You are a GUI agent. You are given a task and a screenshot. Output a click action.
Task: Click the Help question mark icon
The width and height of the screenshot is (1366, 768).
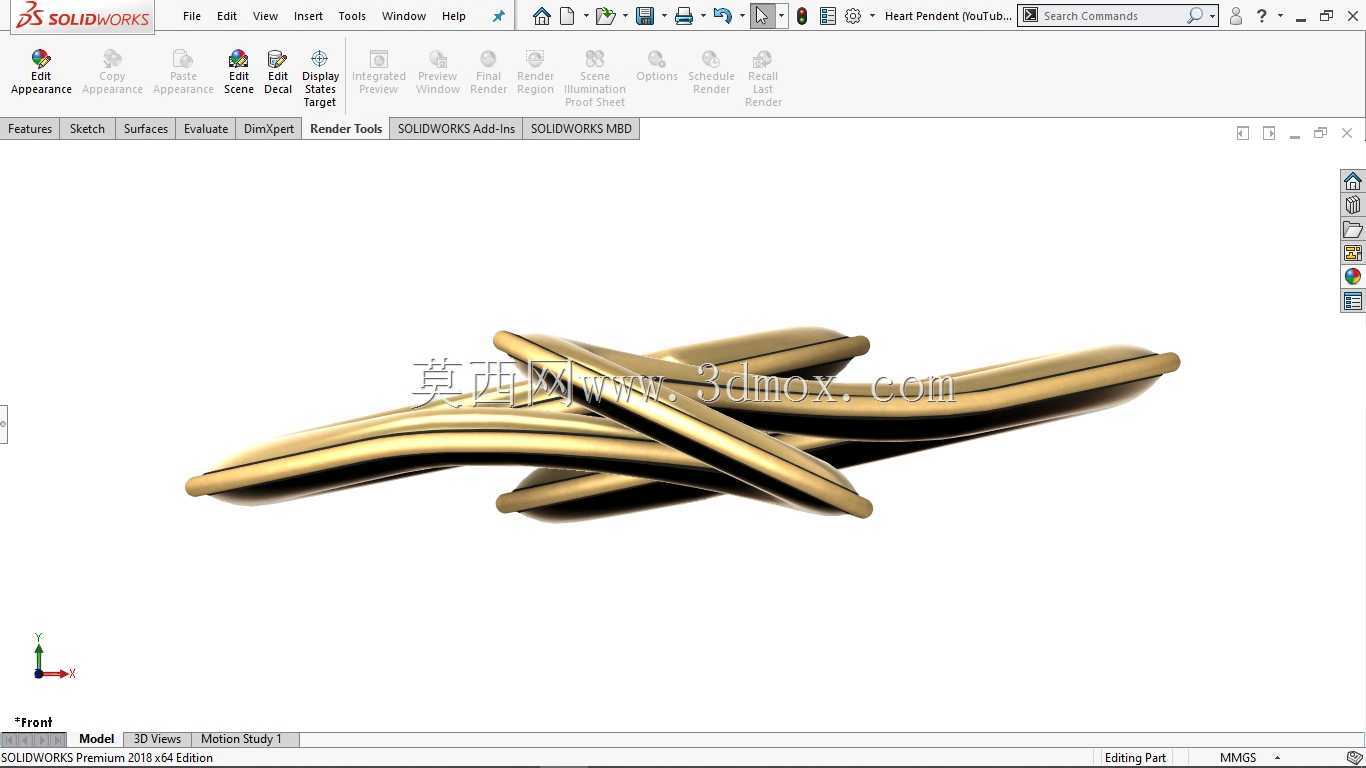click(1262, 16)
